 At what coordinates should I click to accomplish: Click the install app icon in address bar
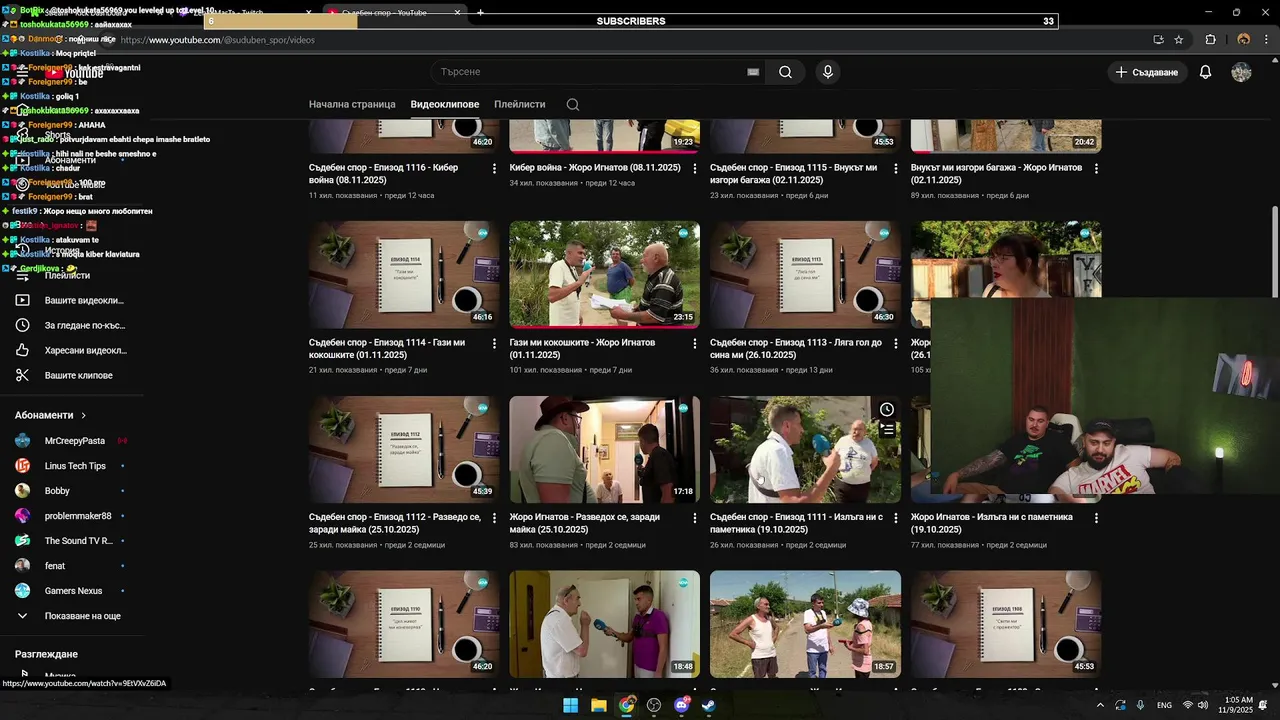[1158, 40]
